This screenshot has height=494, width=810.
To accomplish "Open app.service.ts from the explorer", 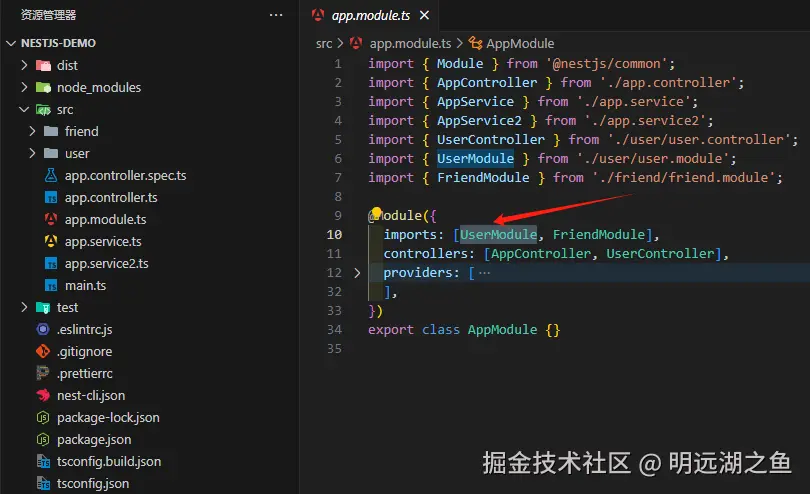I will point(103,241).
